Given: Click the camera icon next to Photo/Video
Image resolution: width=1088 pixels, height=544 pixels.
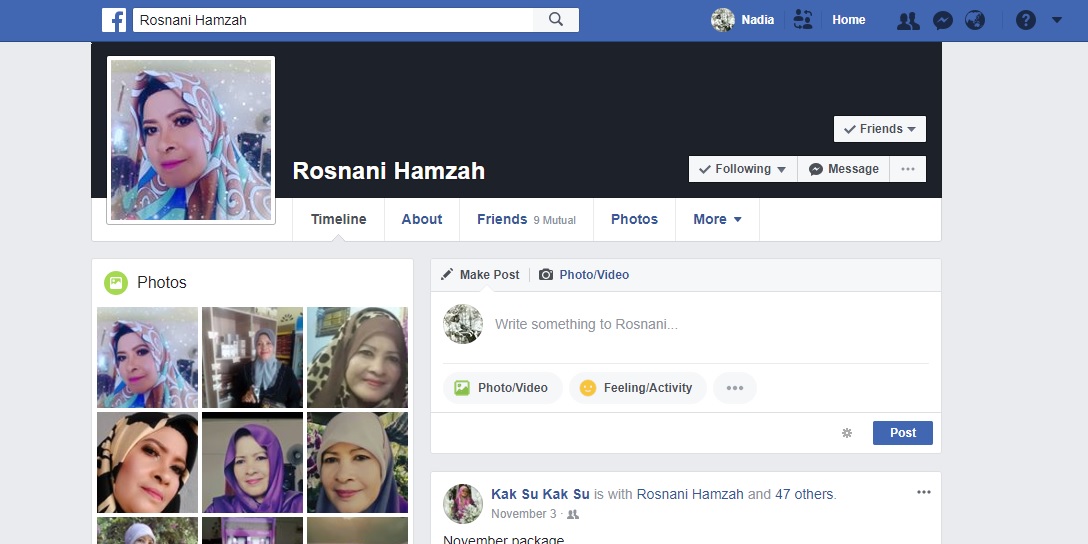Looking at the screenshot, I should click(x=546, y=275).
